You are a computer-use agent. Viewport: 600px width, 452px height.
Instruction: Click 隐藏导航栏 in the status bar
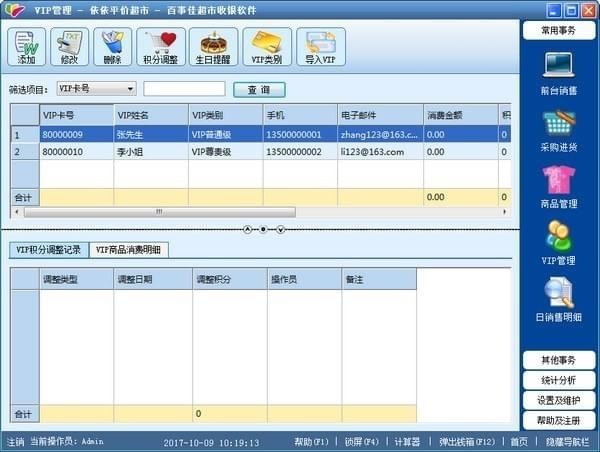(567, 442)
